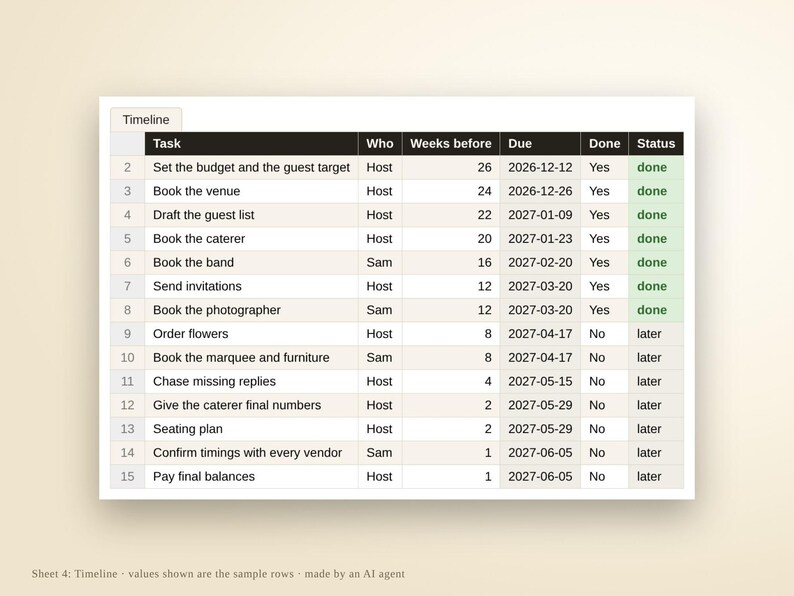Click 'done' status for Book the photographer row
This screenshot has width=794, height=596.
tap(656, 310)
